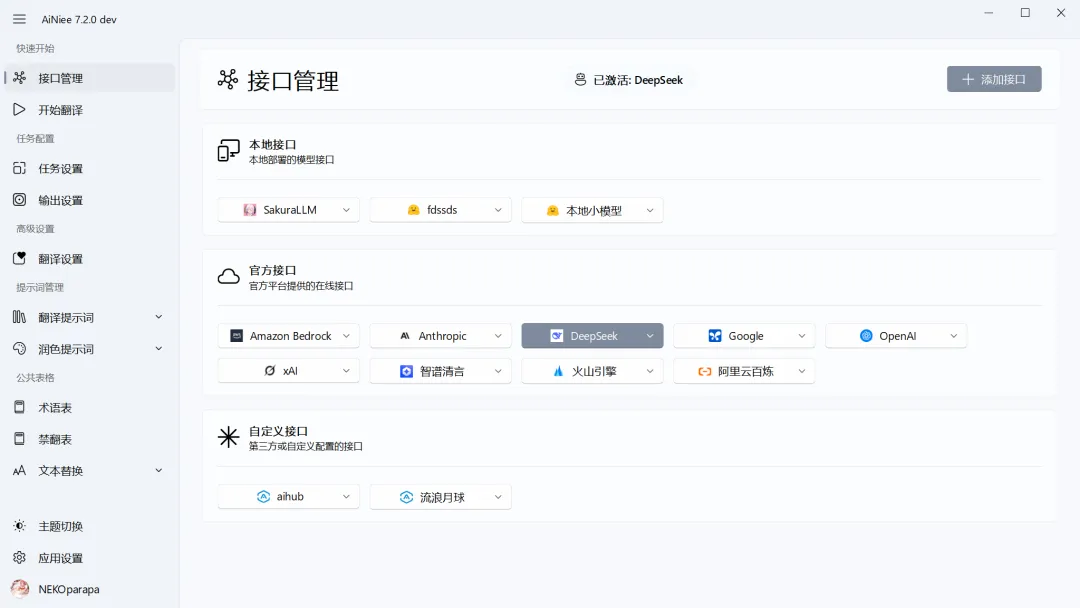Select the 翻译设置 menu label

[x=61, y=259]
